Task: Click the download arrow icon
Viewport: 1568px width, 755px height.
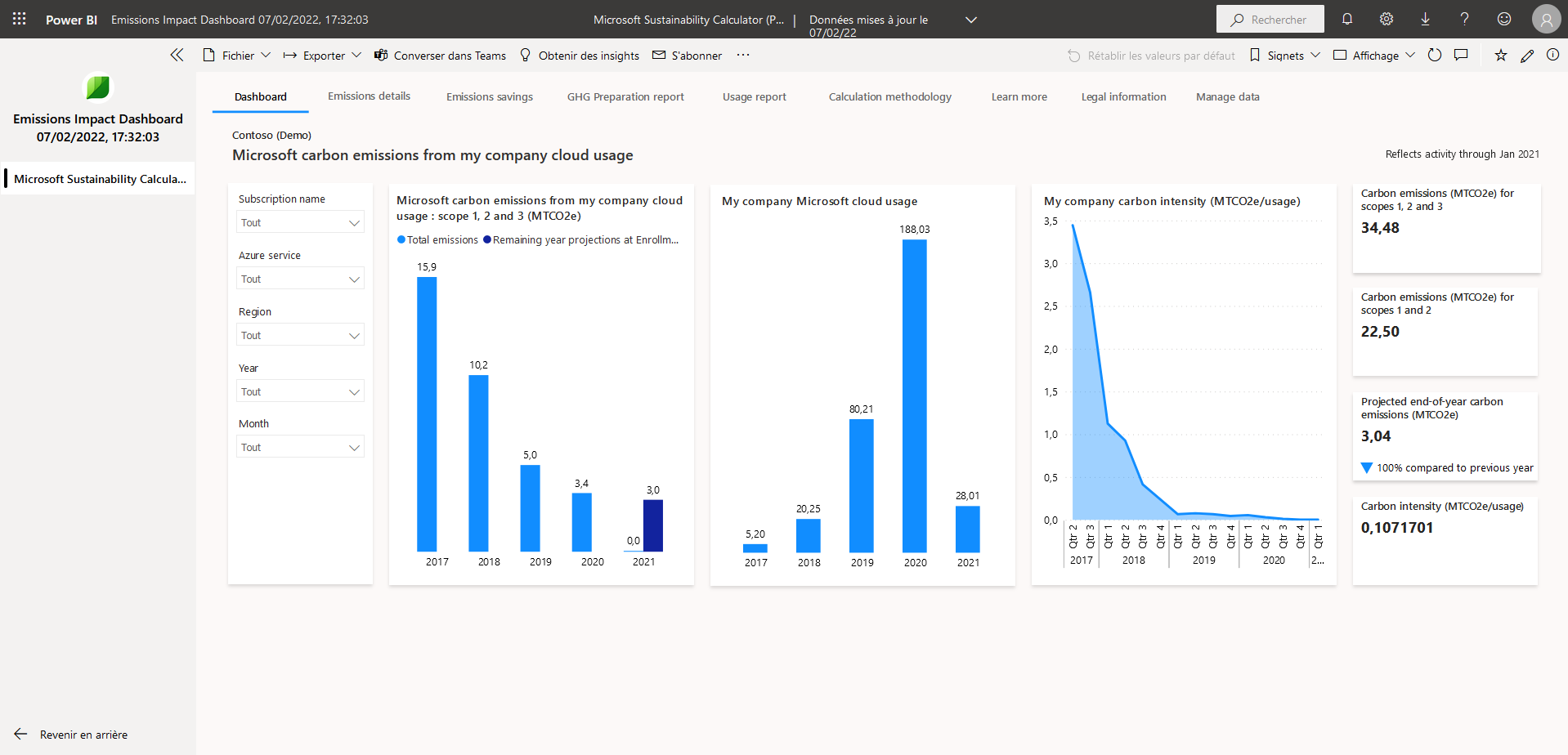Action: click(1425, 19)
